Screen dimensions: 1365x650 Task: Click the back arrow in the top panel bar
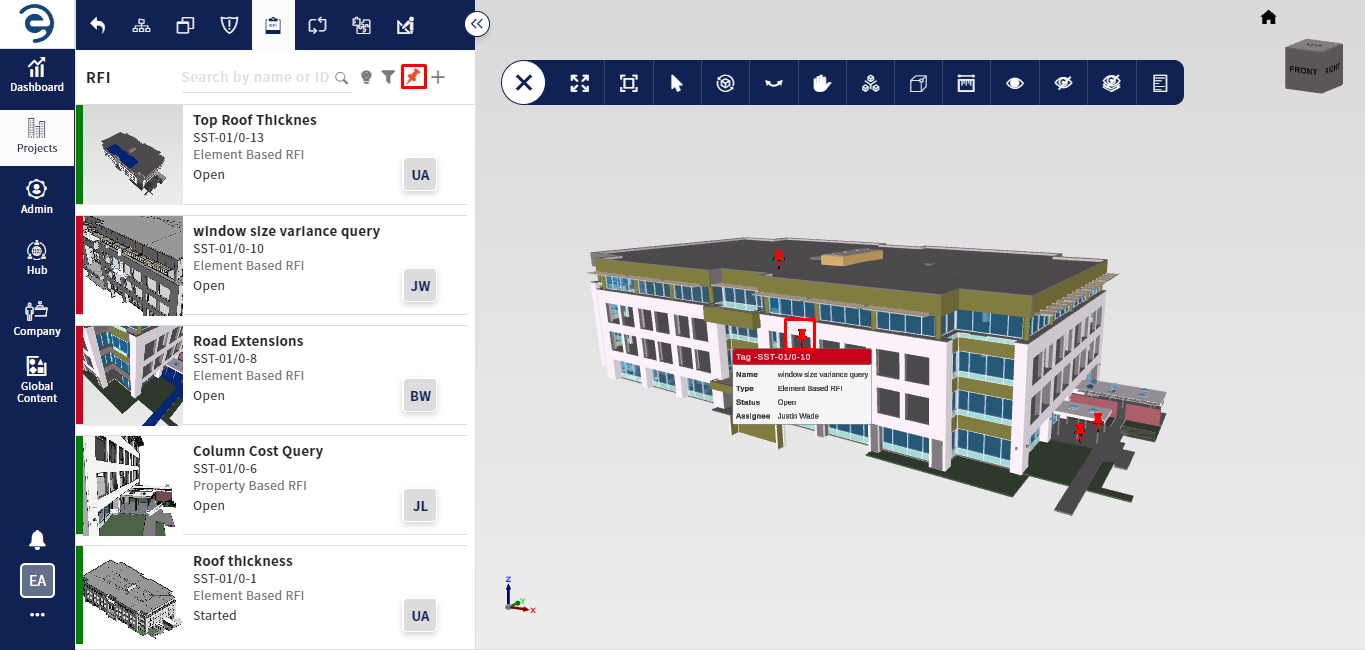click(x=97, y=25)
